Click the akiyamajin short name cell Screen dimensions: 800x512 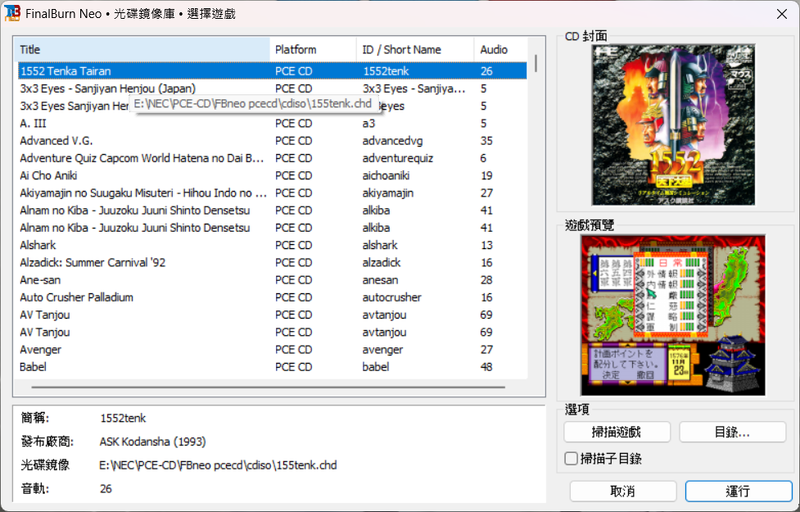tap(388, 192)
